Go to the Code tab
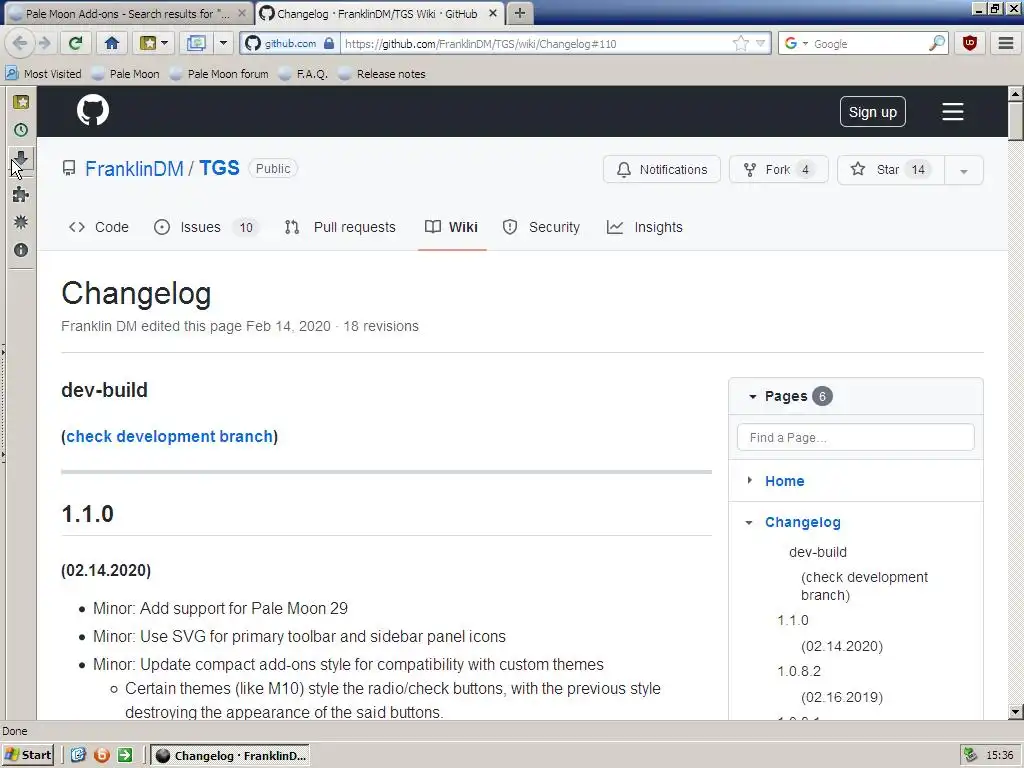Image resolution: width=1024 pixels, height=768 pixels. coord(99,227)
